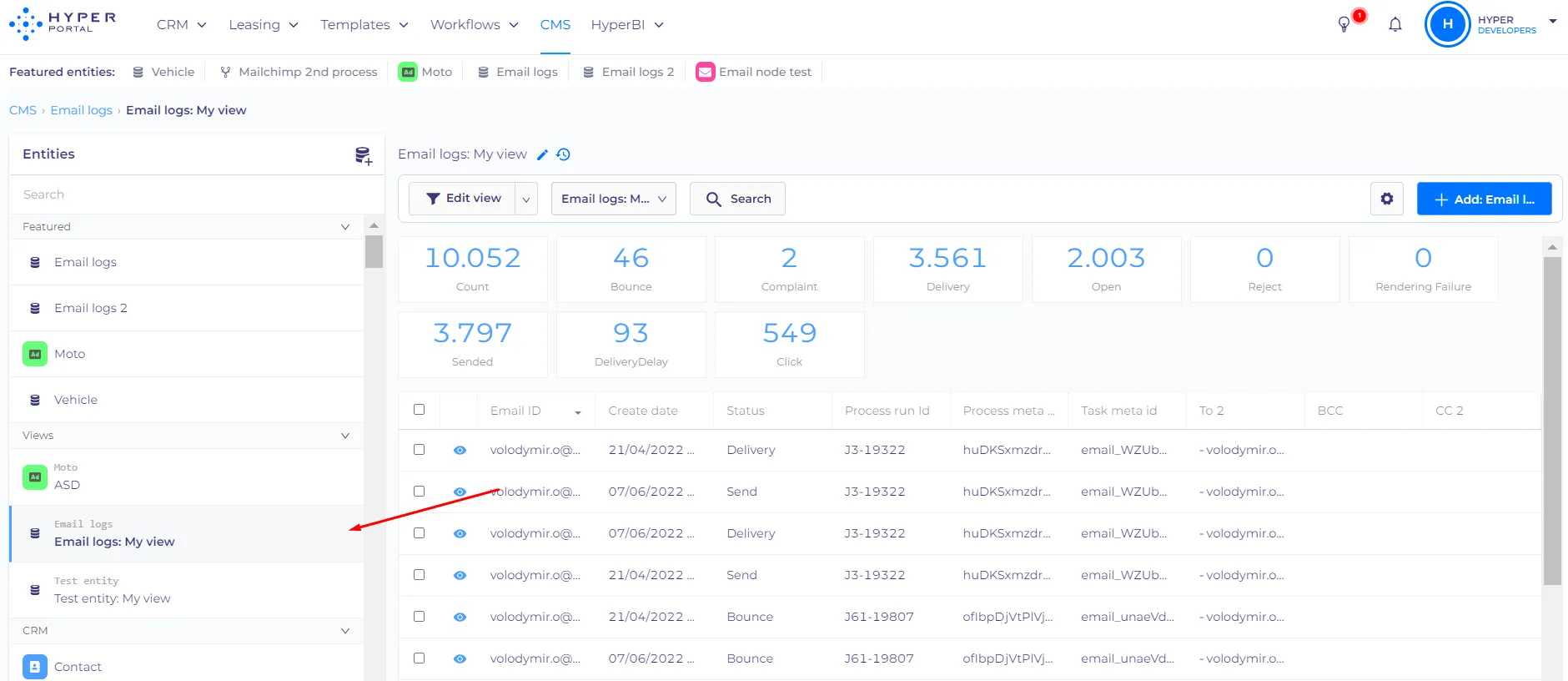The image size is (1568, 681).
Task: Click the lightbulb tips icon
Action: (1344, 24)
